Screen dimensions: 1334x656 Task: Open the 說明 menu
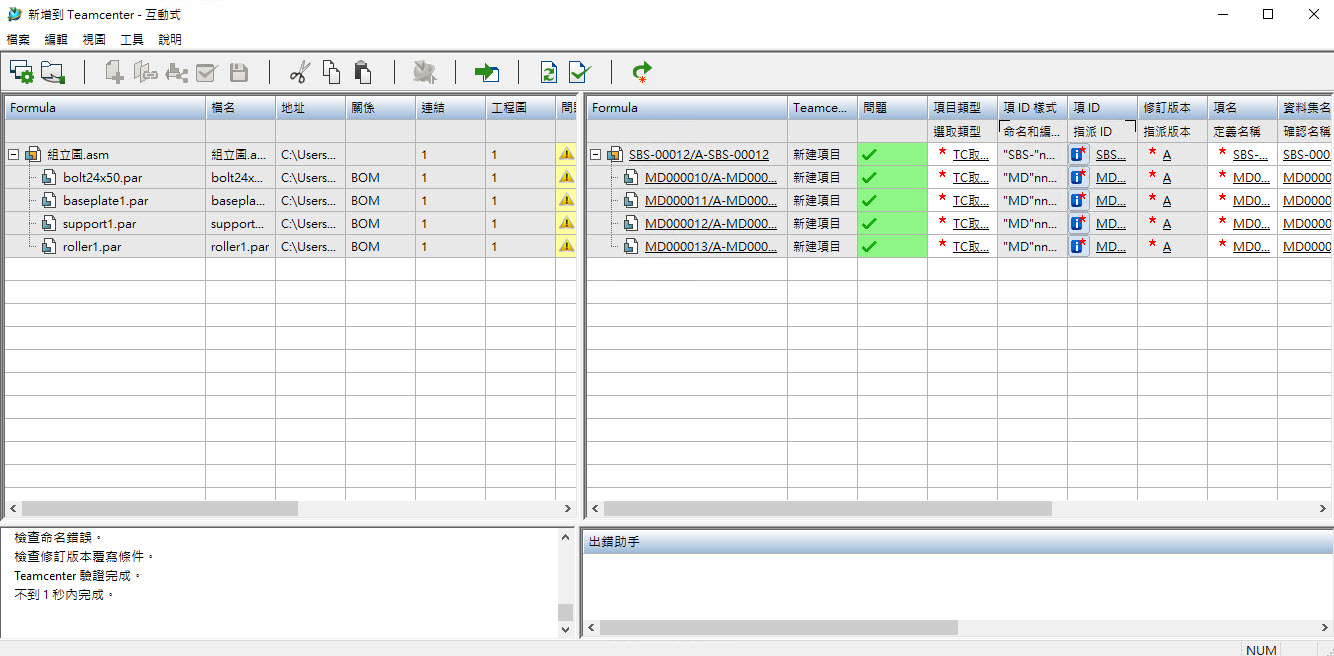(170, 40)
